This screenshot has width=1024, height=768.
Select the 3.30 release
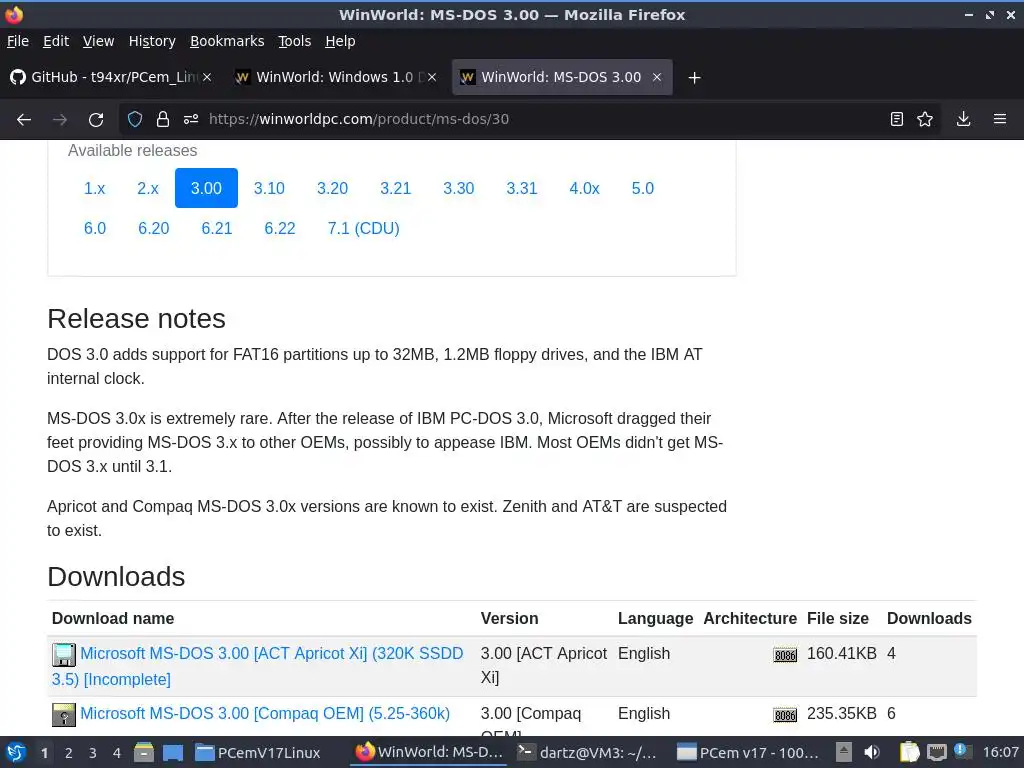point(458,188)
